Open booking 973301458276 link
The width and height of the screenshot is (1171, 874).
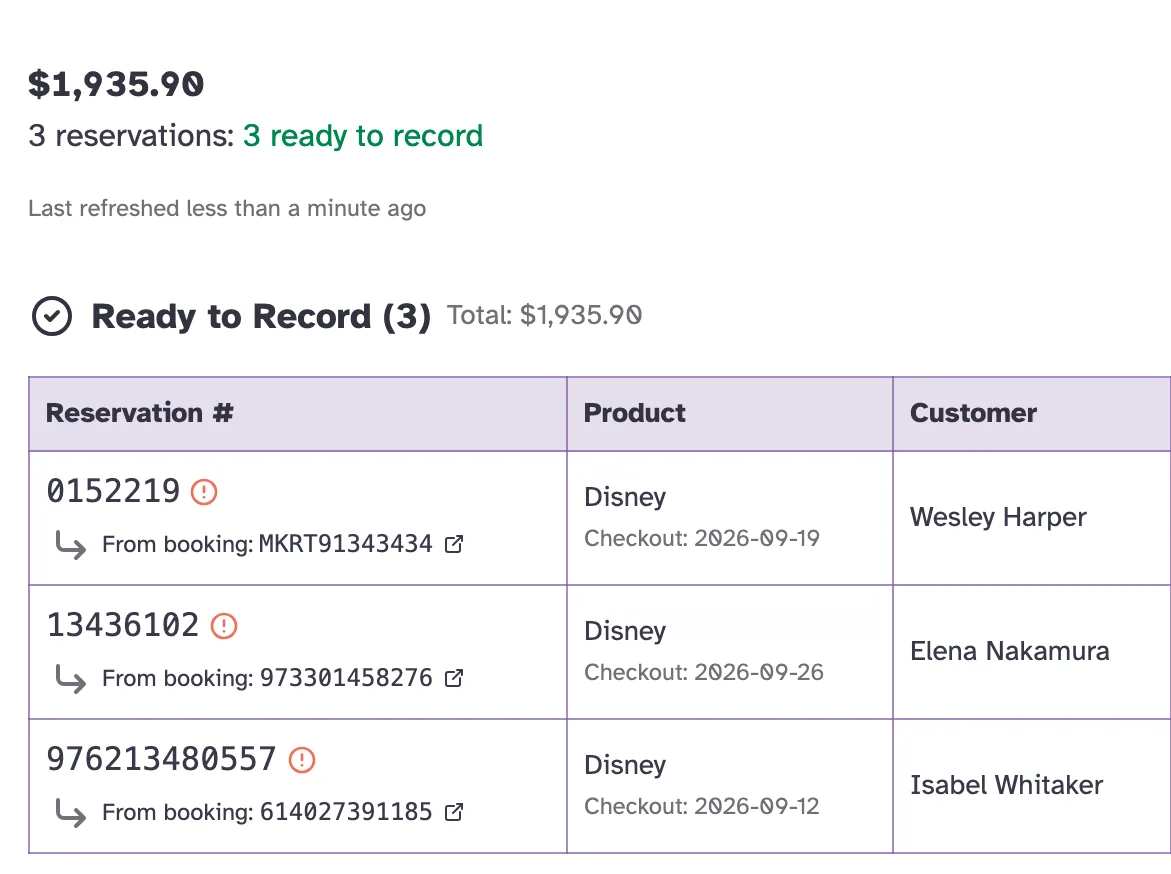346,678
